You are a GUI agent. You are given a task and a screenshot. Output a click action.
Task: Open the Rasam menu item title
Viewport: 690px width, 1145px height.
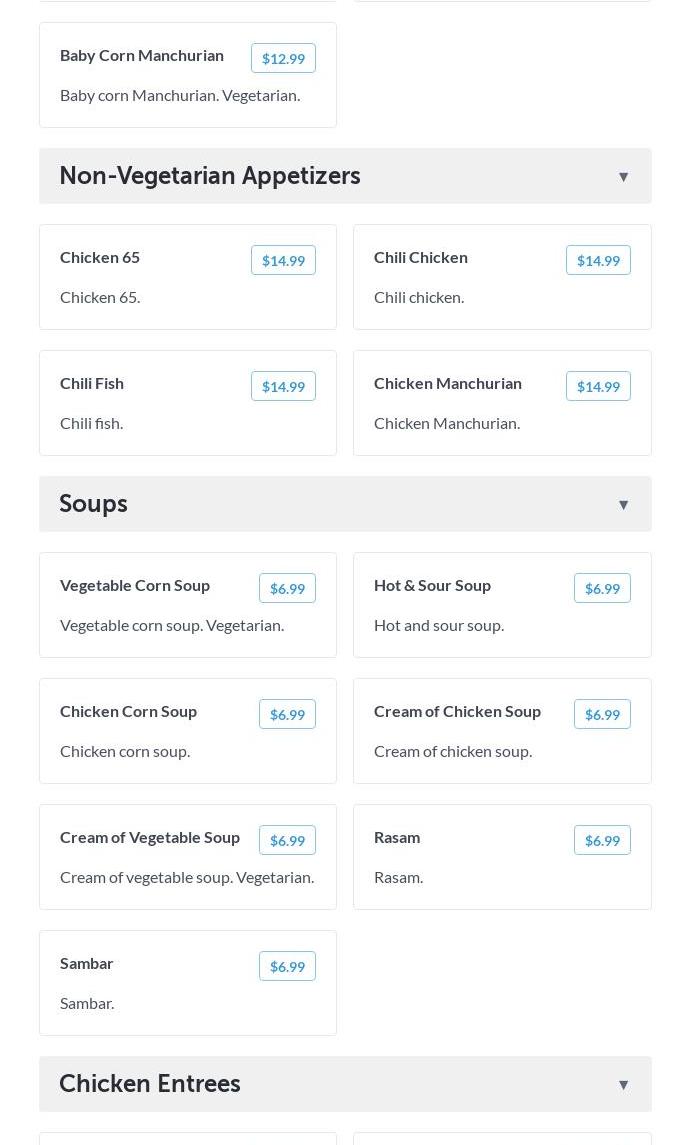397,837
